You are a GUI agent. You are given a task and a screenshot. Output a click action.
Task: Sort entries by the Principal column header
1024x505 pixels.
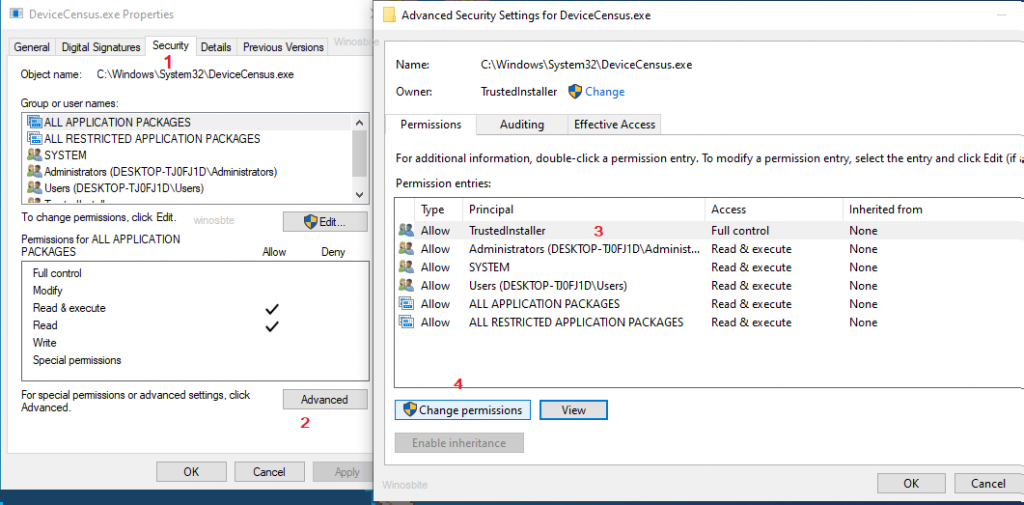pos(491,210)
